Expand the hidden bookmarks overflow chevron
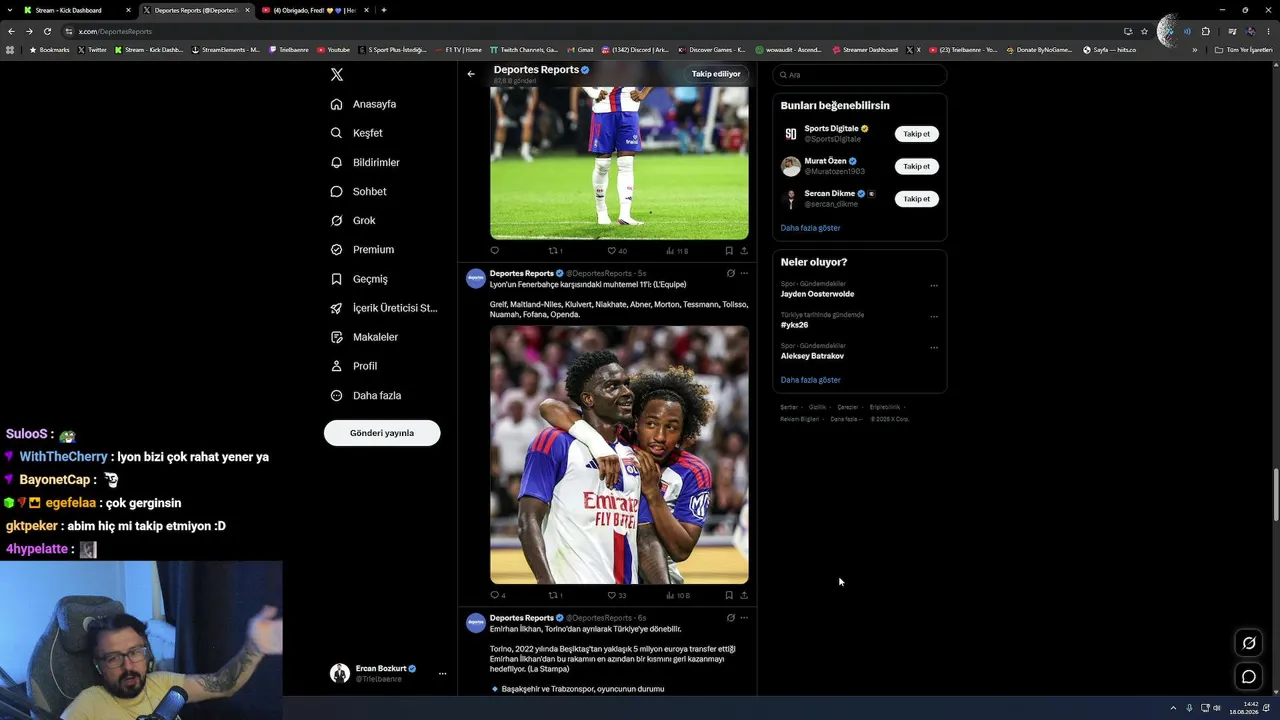This screenshot has height=720, width=1280. coord(1194,49)
